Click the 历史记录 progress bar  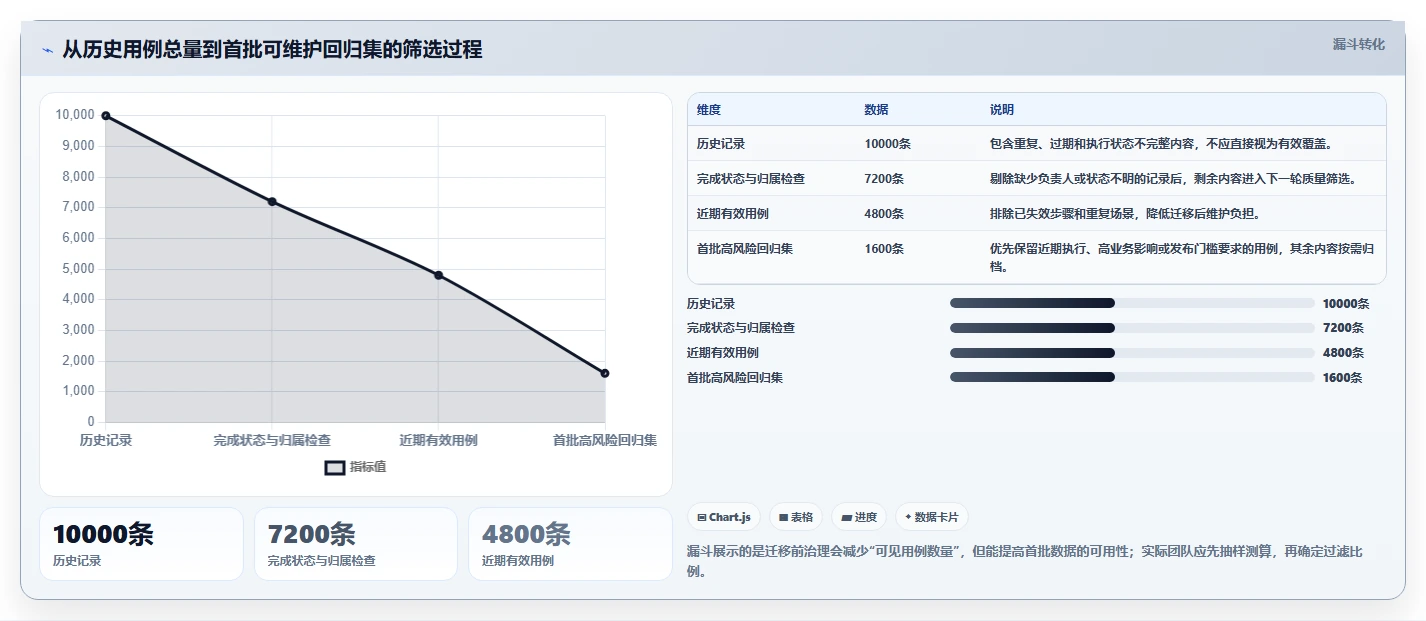point(1132,303)
